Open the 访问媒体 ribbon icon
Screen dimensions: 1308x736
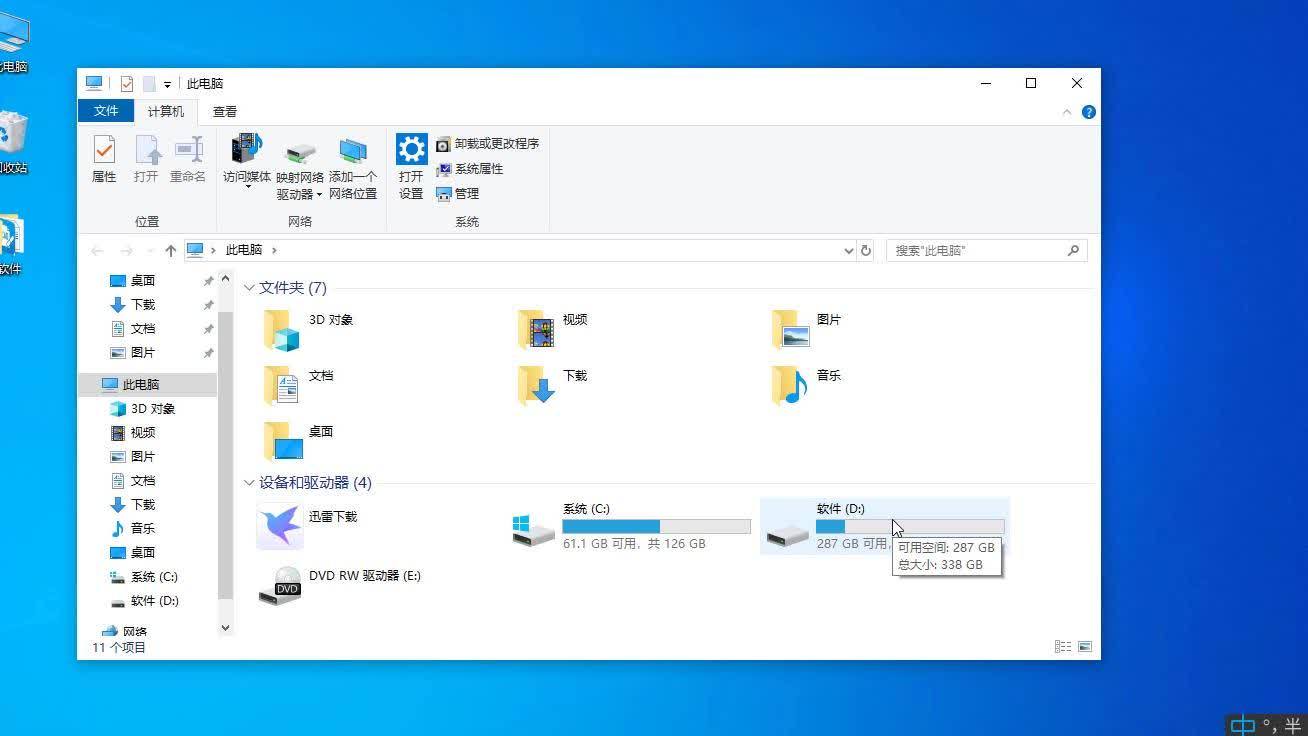(x=246, y=160)
